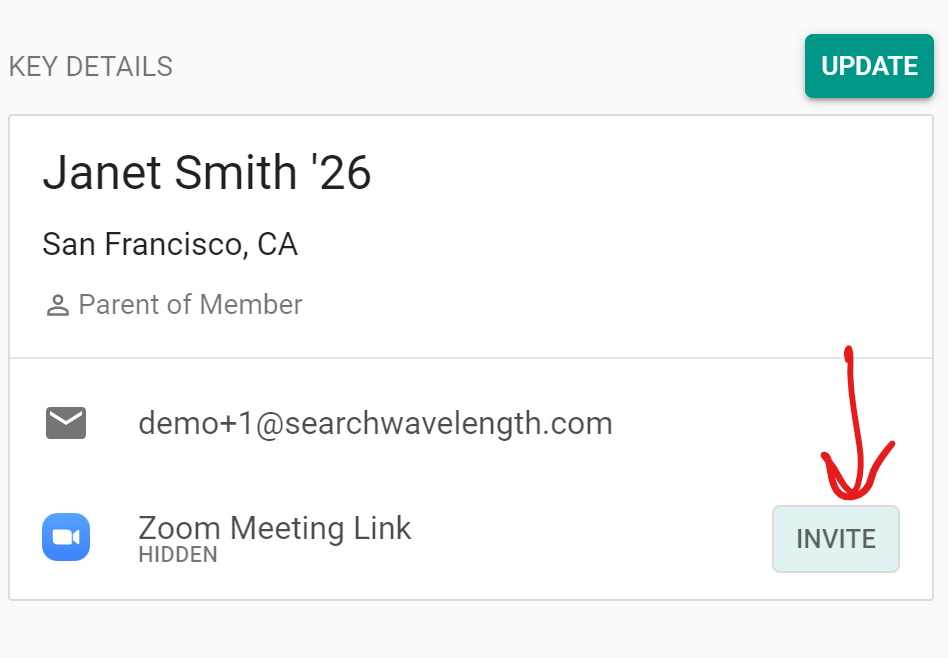This screenshot has width=948, height=658.
Task: Click the San Francisco, CA location text
Action: click(170, 244)
